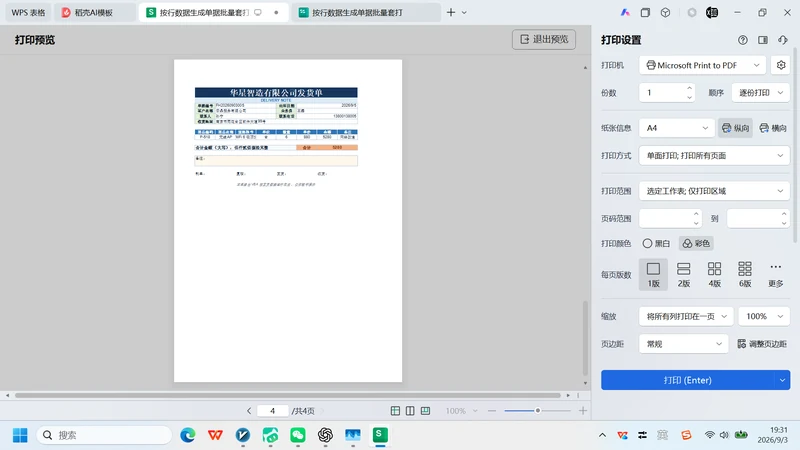The image size is (800, 450).
Task: Open WPS Office from taskbar
Action: coord(215,435)
